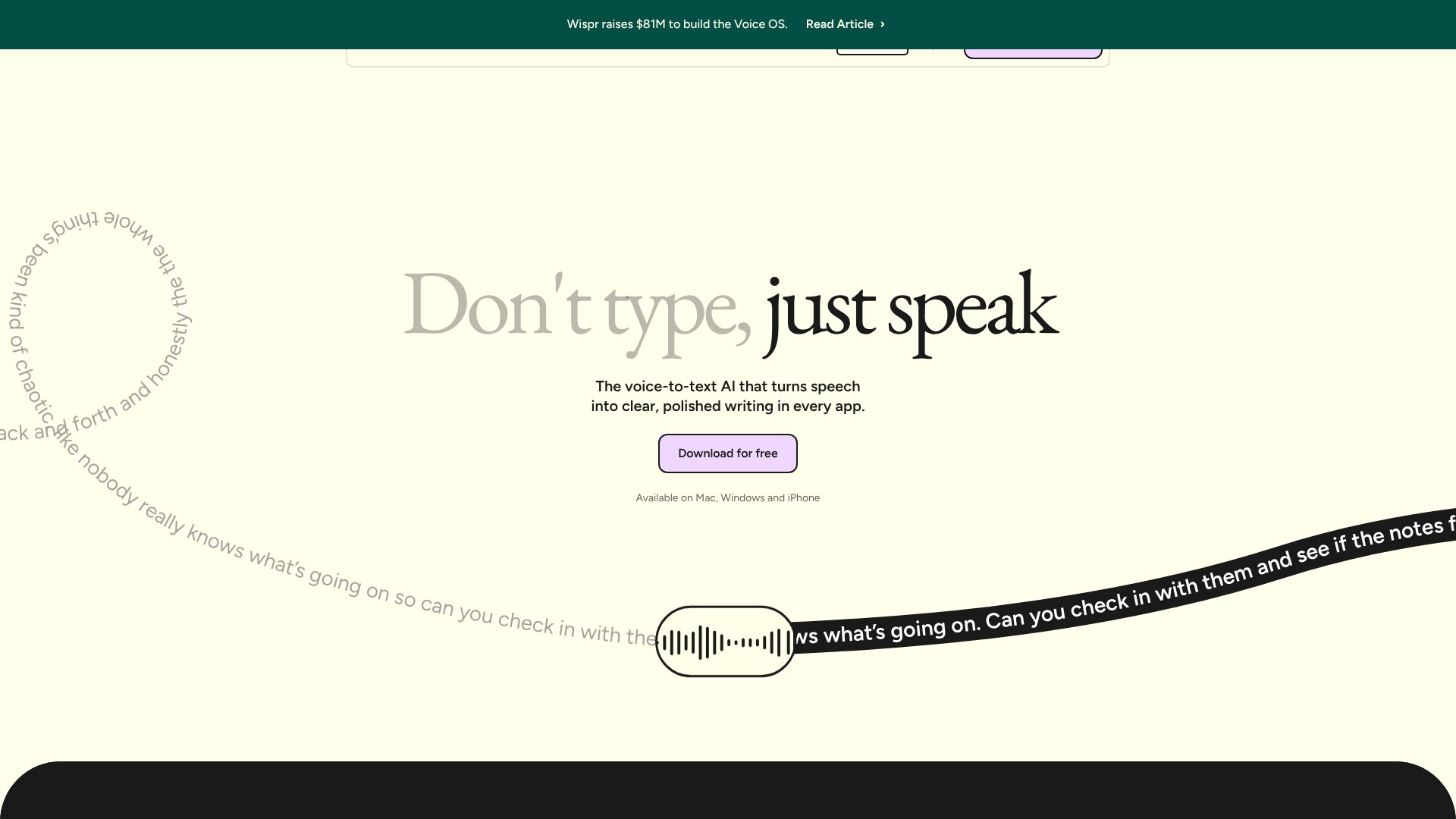Click the gray "Don't type," heading text
Image resolution: width=1456 pixels, height=819 pixels.
click(576, 309)
